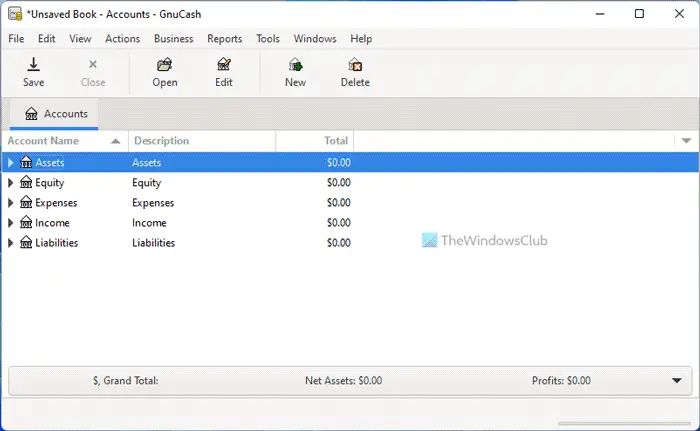Open the Actions menu

coord(122,39)
